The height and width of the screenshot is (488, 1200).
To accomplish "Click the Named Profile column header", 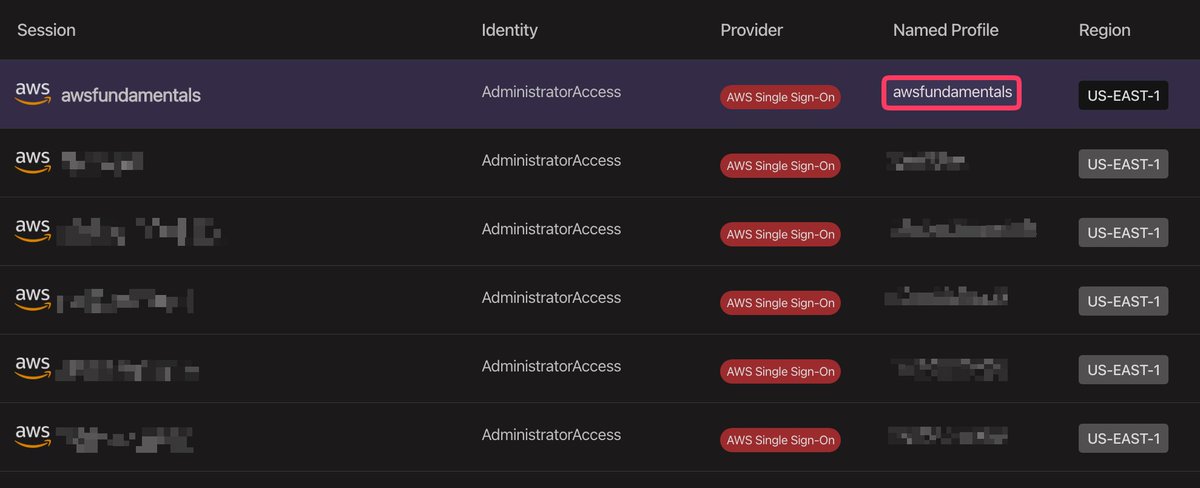I will click(x=946, y=30).
